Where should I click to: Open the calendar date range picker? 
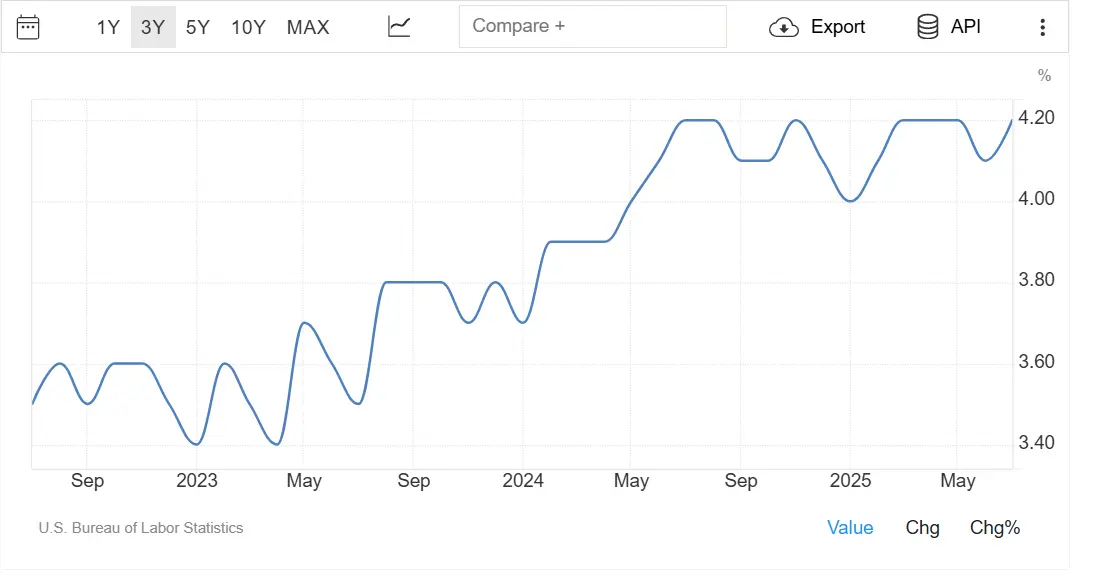tap(28, 27)
